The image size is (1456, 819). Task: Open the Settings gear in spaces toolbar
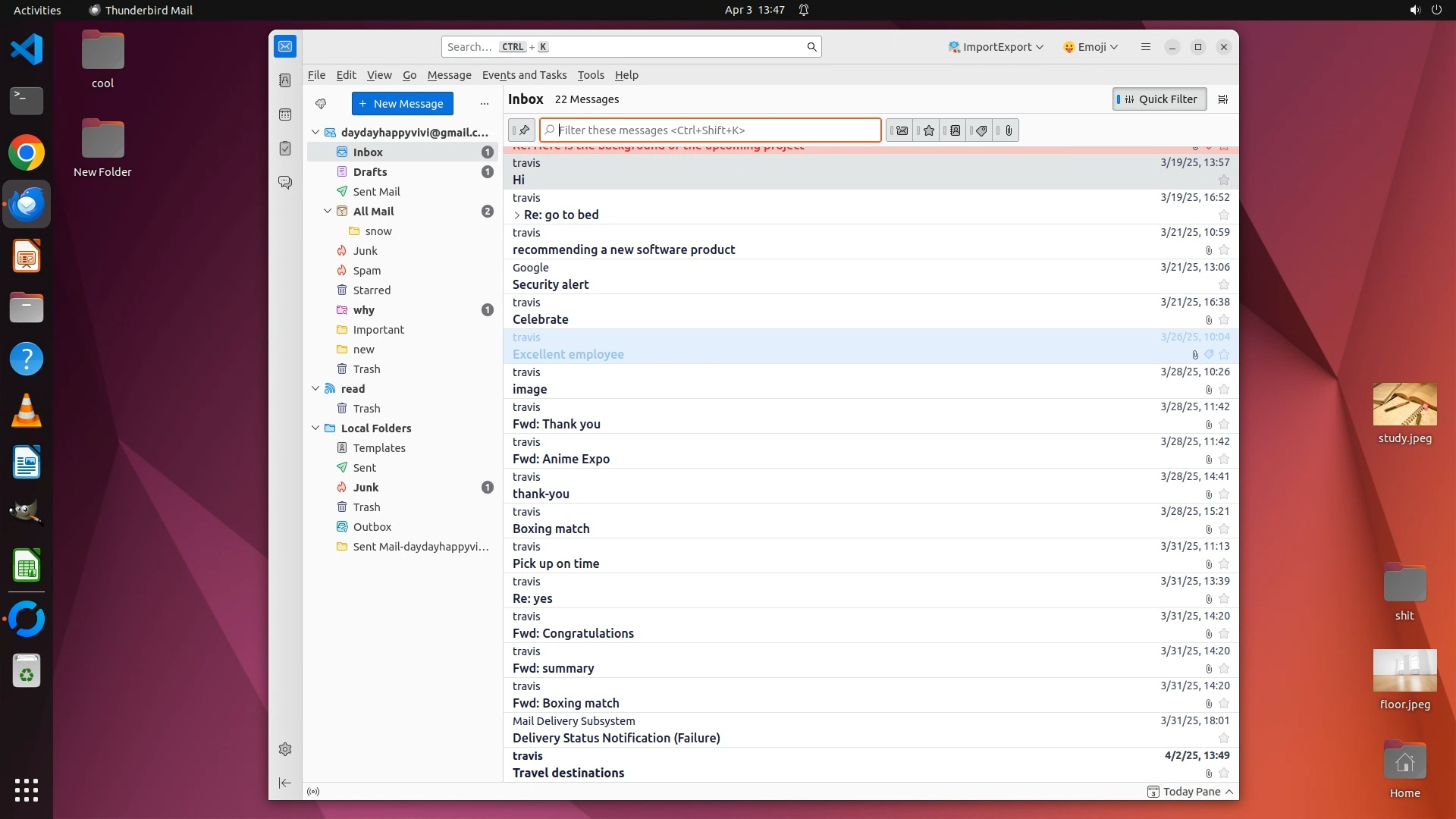[x=285, y=749]
